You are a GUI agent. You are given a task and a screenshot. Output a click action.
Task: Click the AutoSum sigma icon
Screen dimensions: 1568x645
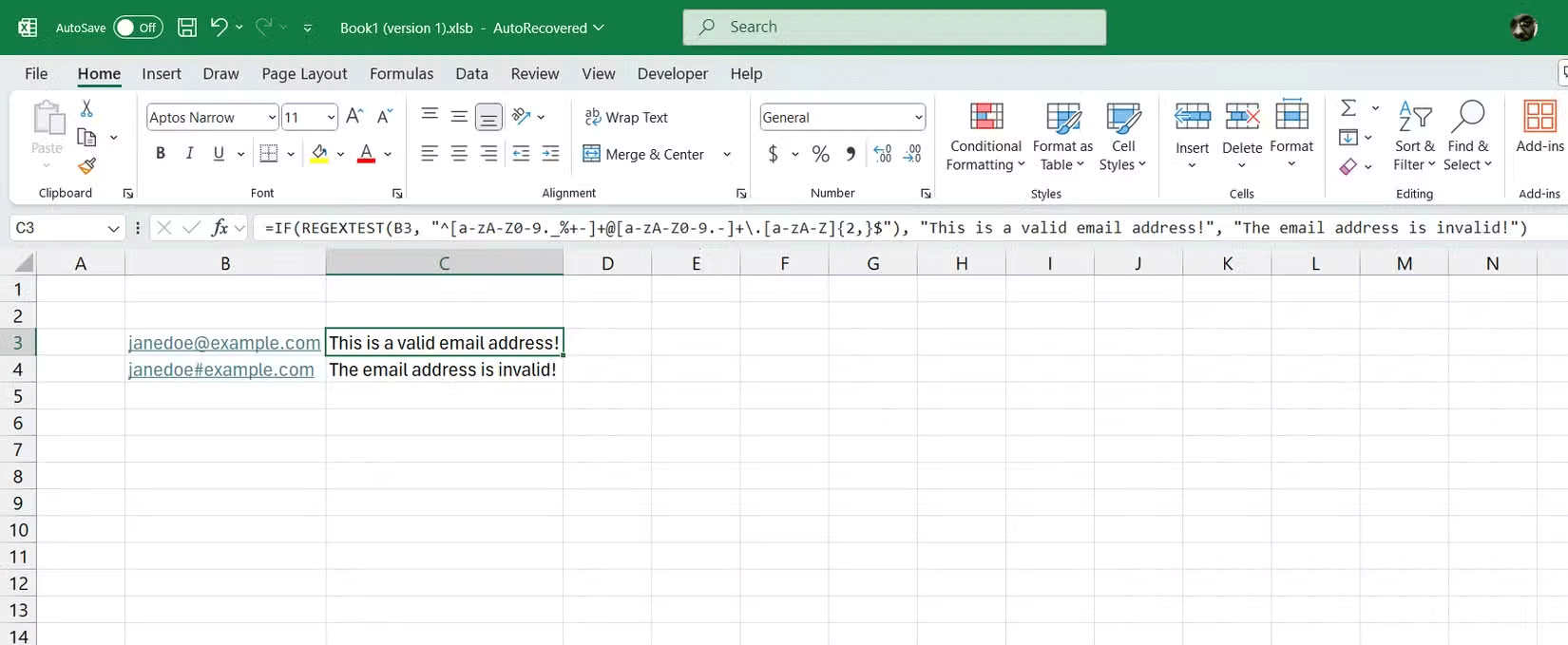[1348, 108]
